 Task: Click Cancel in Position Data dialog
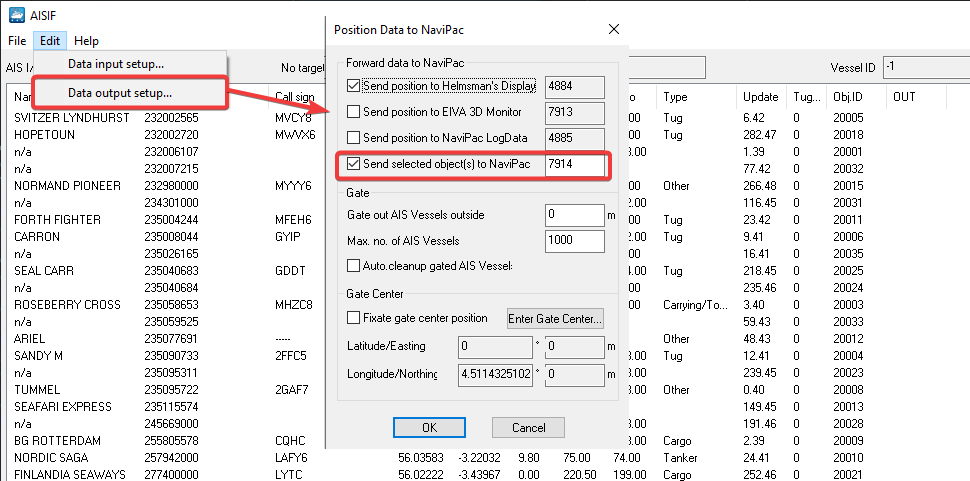pyautogui.click(x=529, y=427)
